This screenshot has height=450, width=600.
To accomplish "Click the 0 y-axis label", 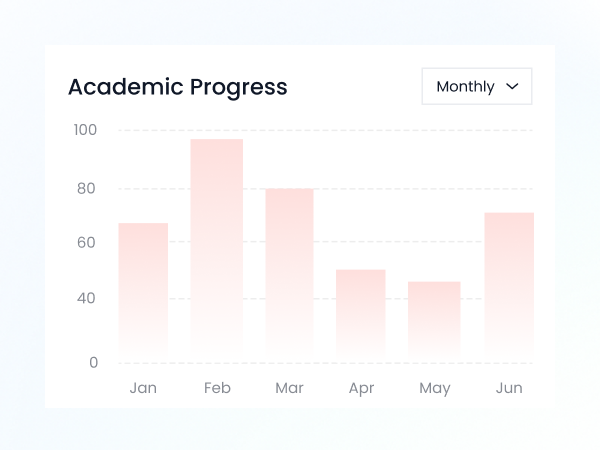I will pos(93,362).
